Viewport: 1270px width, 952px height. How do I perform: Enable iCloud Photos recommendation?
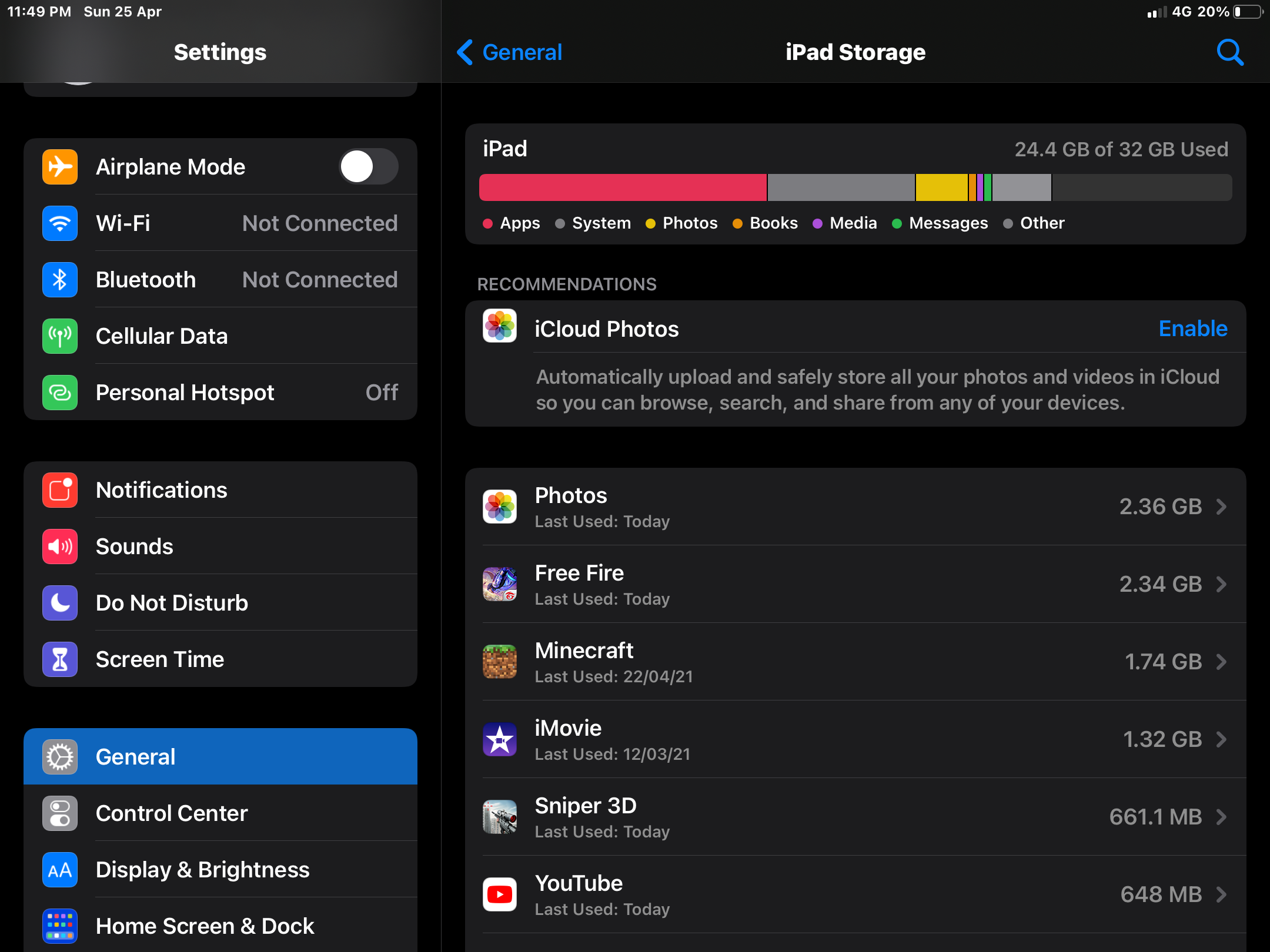click(1192, 328)
